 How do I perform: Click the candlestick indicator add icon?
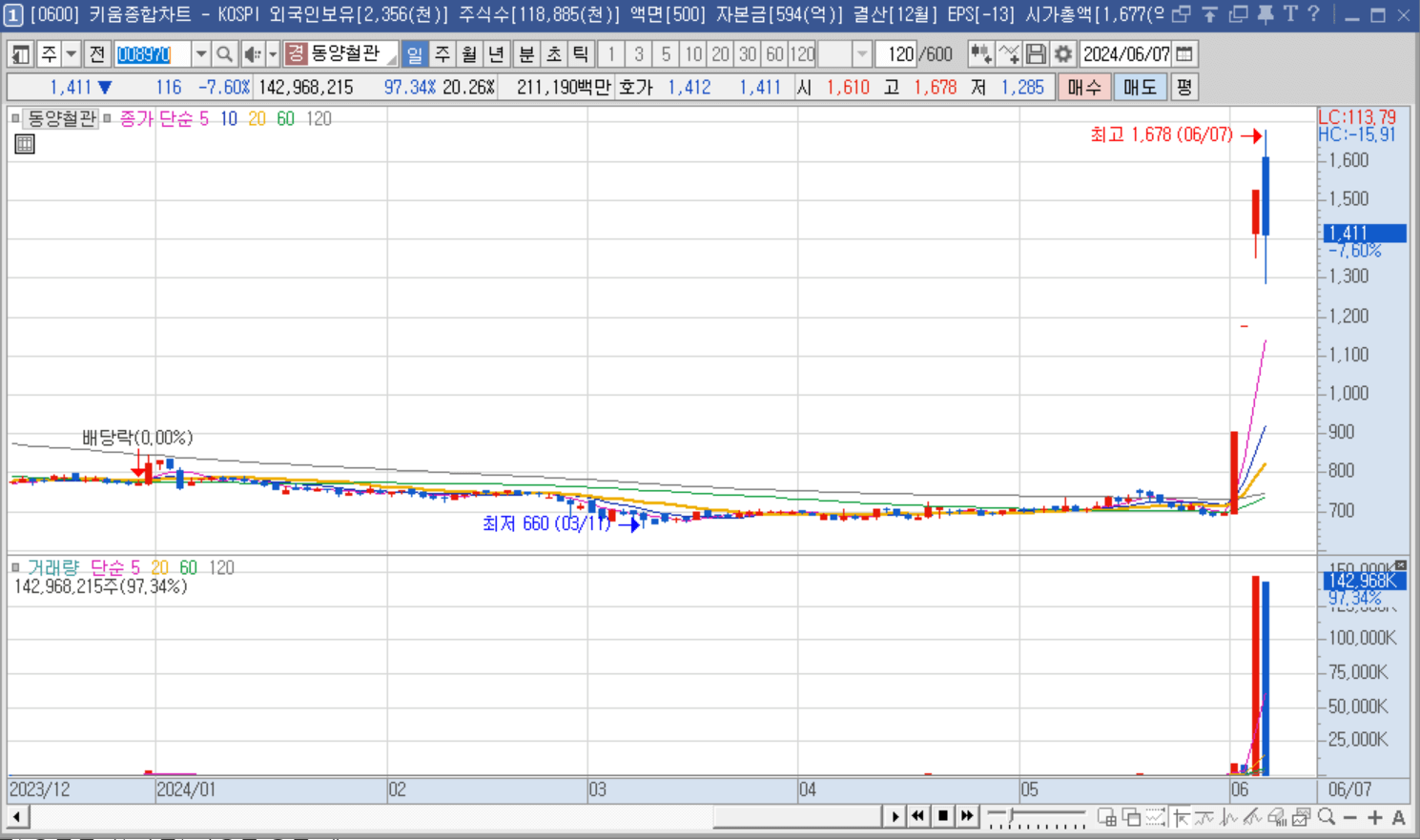coord(980,54)
